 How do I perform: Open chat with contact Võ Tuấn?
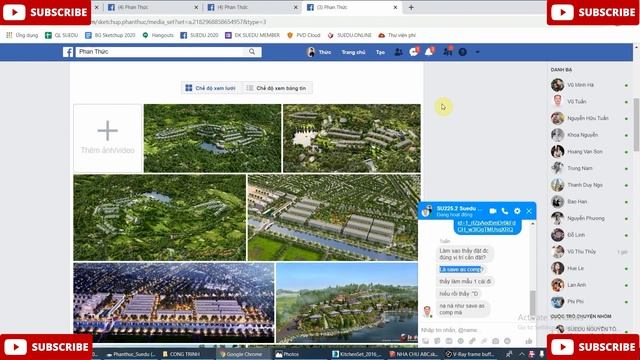pyautogui.click(x=590, y=102)
